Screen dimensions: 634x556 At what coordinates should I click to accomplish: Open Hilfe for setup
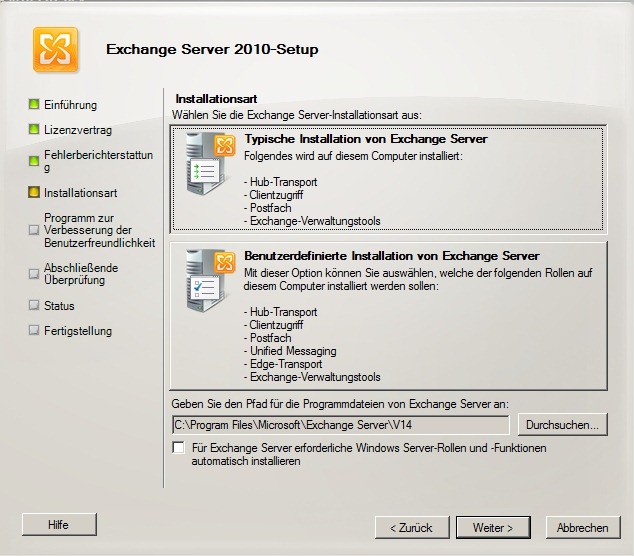click(58, 525)
